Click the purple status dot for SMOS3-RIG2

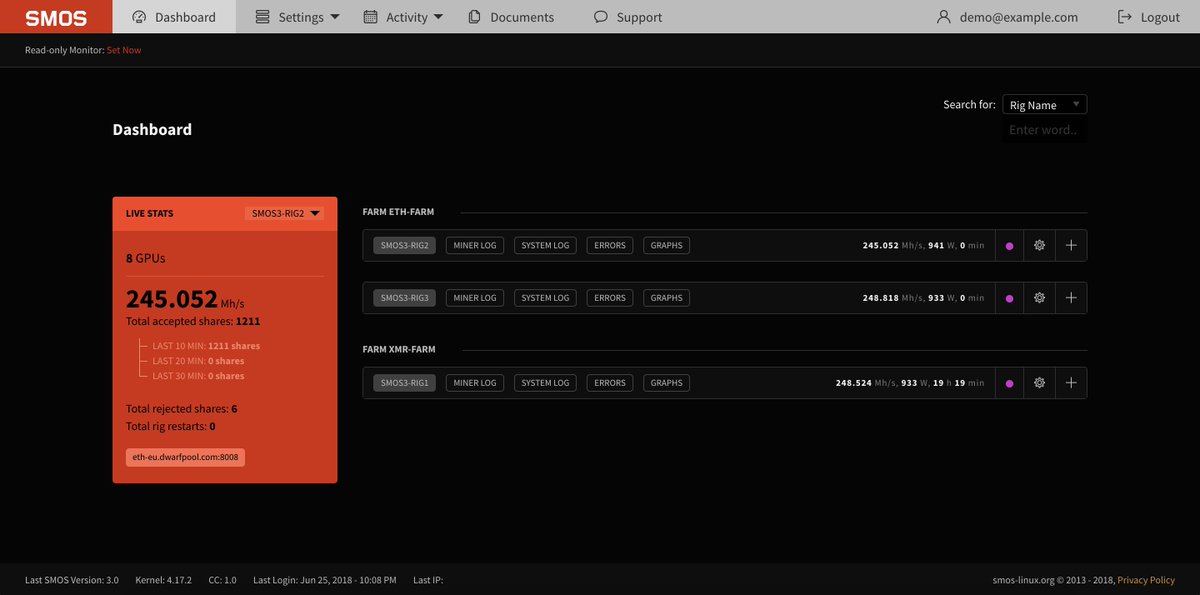[1009, 245]
